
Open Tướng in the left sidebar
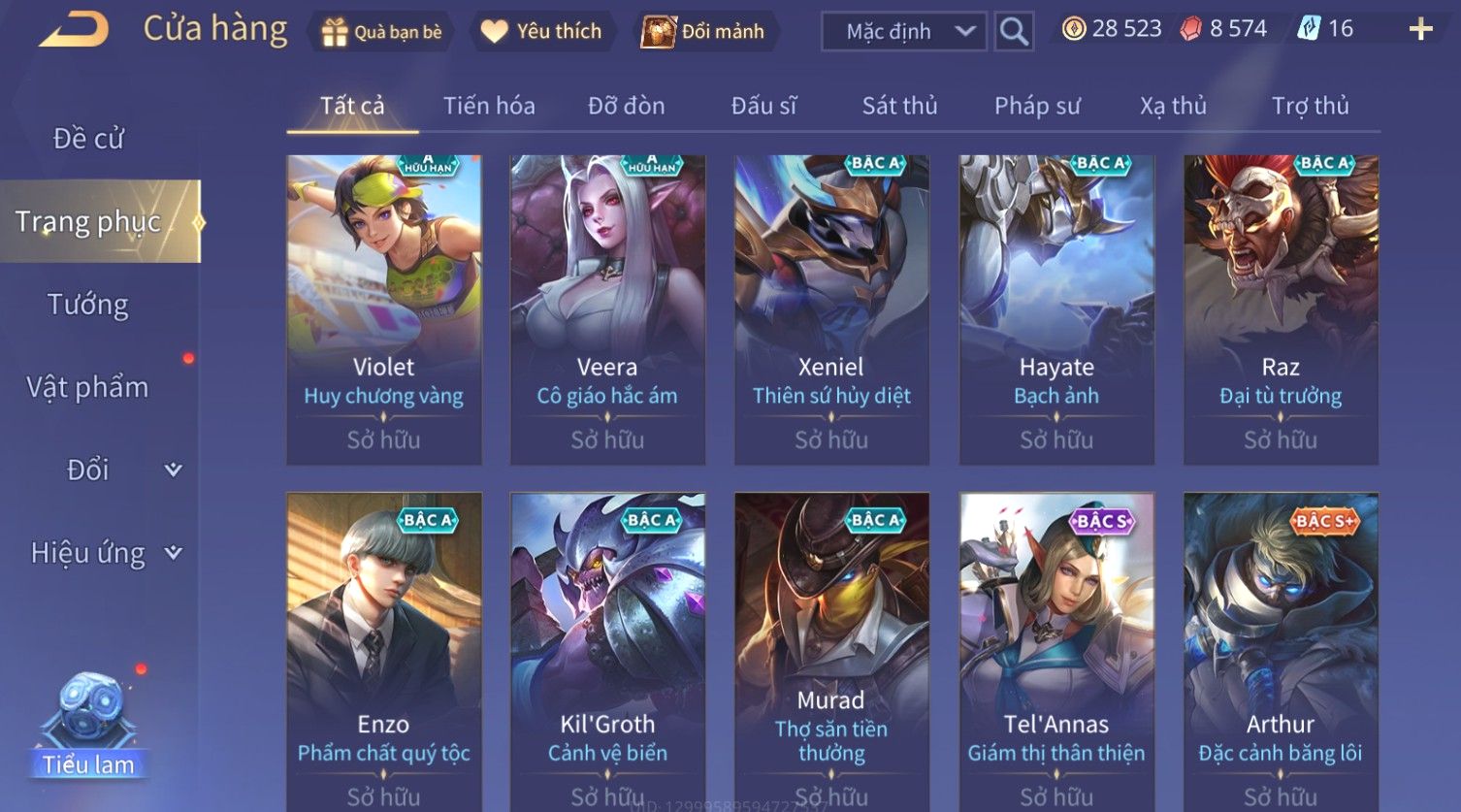pos(88,305)
